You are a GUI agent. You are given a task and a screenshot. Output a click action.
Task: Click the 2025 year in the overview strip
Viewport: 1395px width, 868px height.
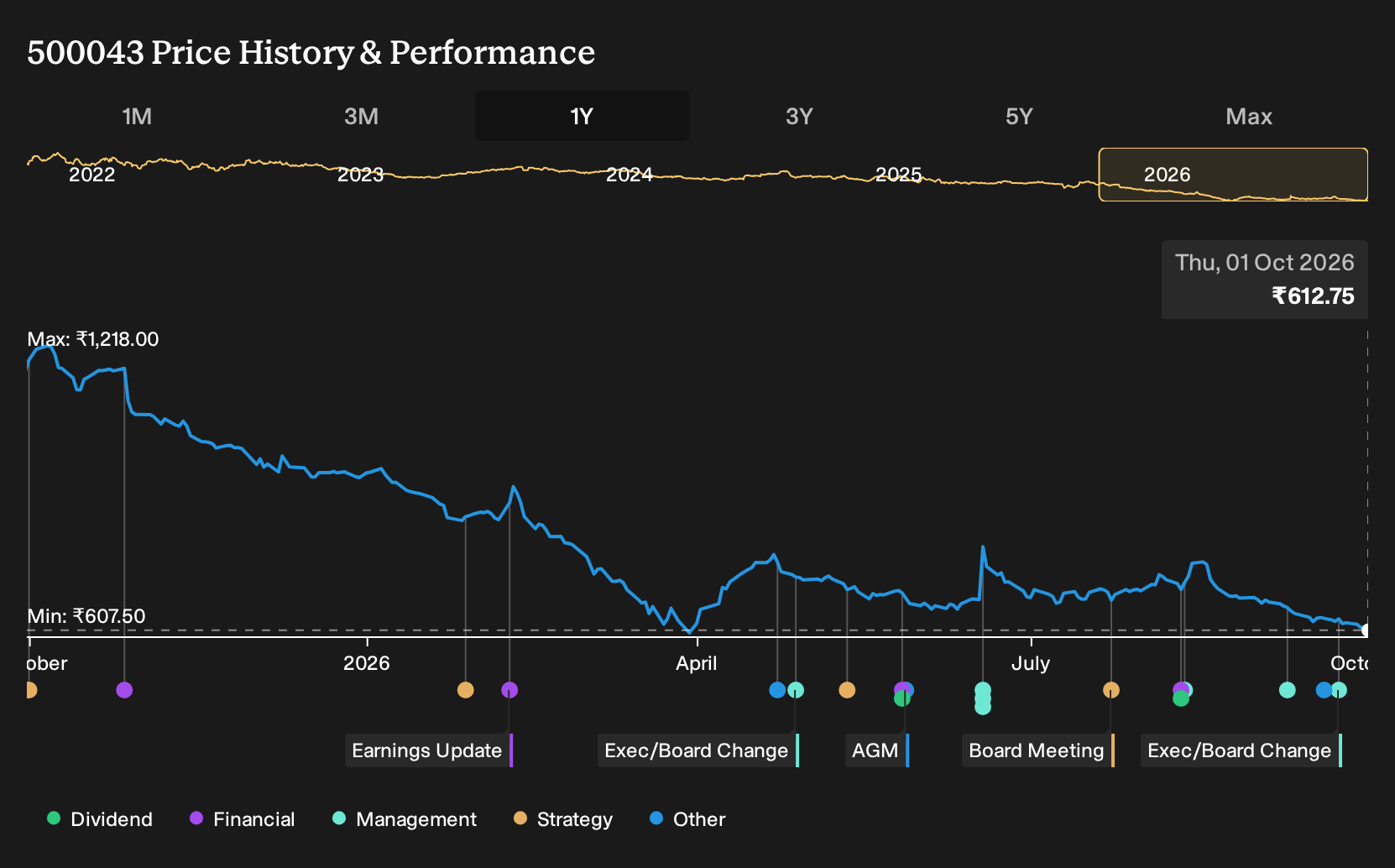coord(898,175)
